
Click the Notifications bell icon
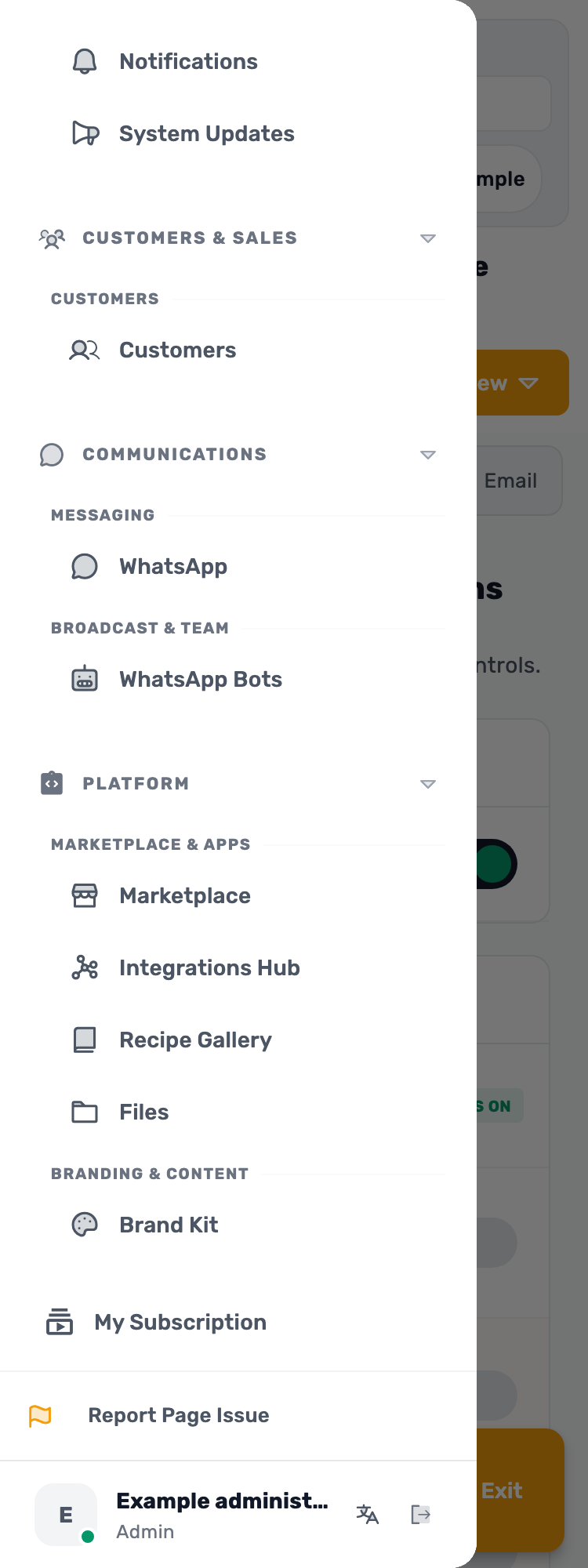point(85,61)
